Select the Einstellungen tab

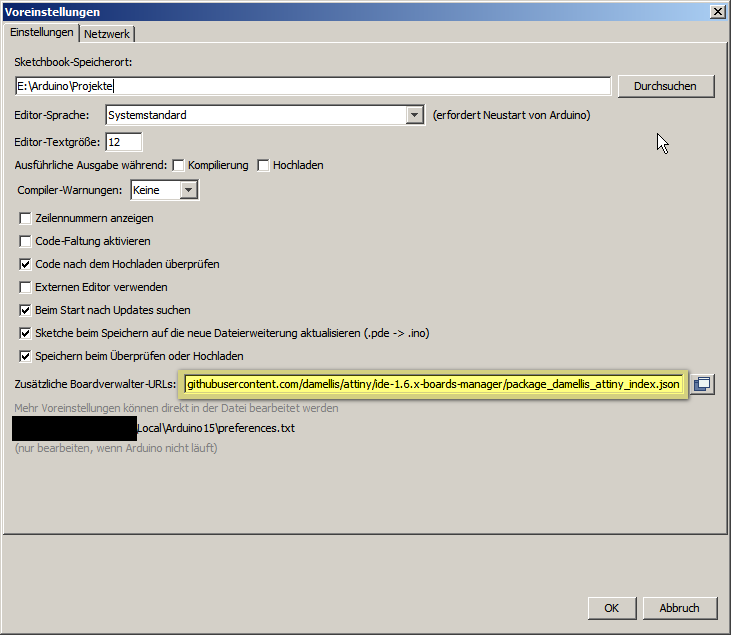[42, 33]
